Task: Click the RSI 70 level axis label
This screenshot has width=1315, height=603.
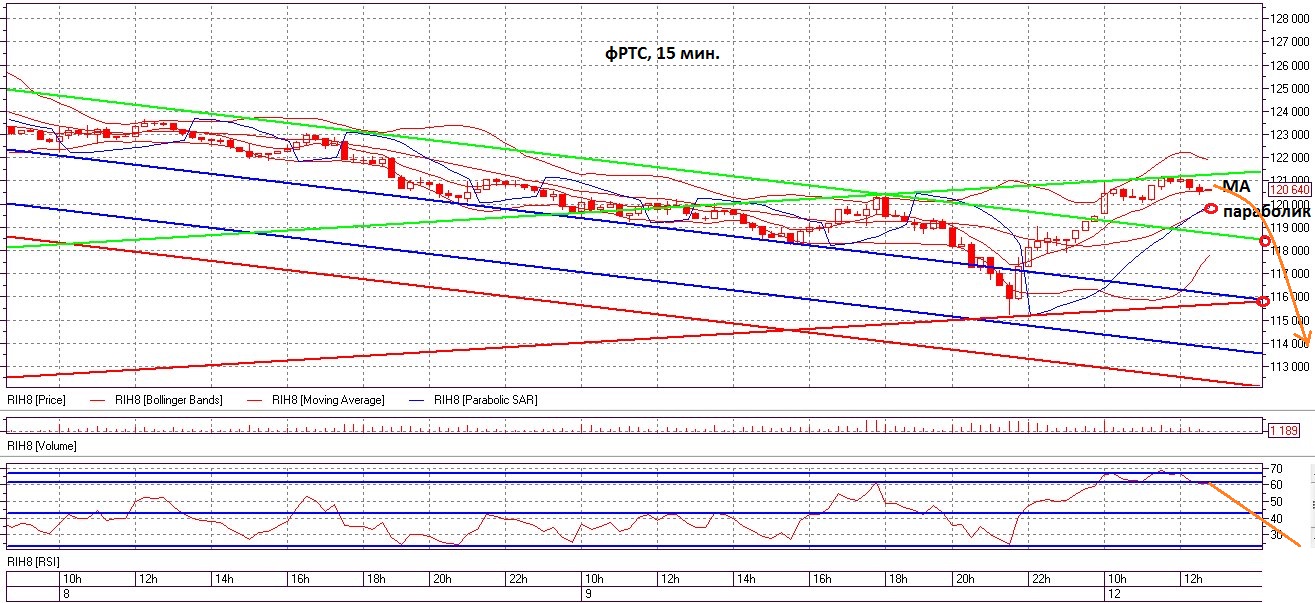Action: [1276, 468]
